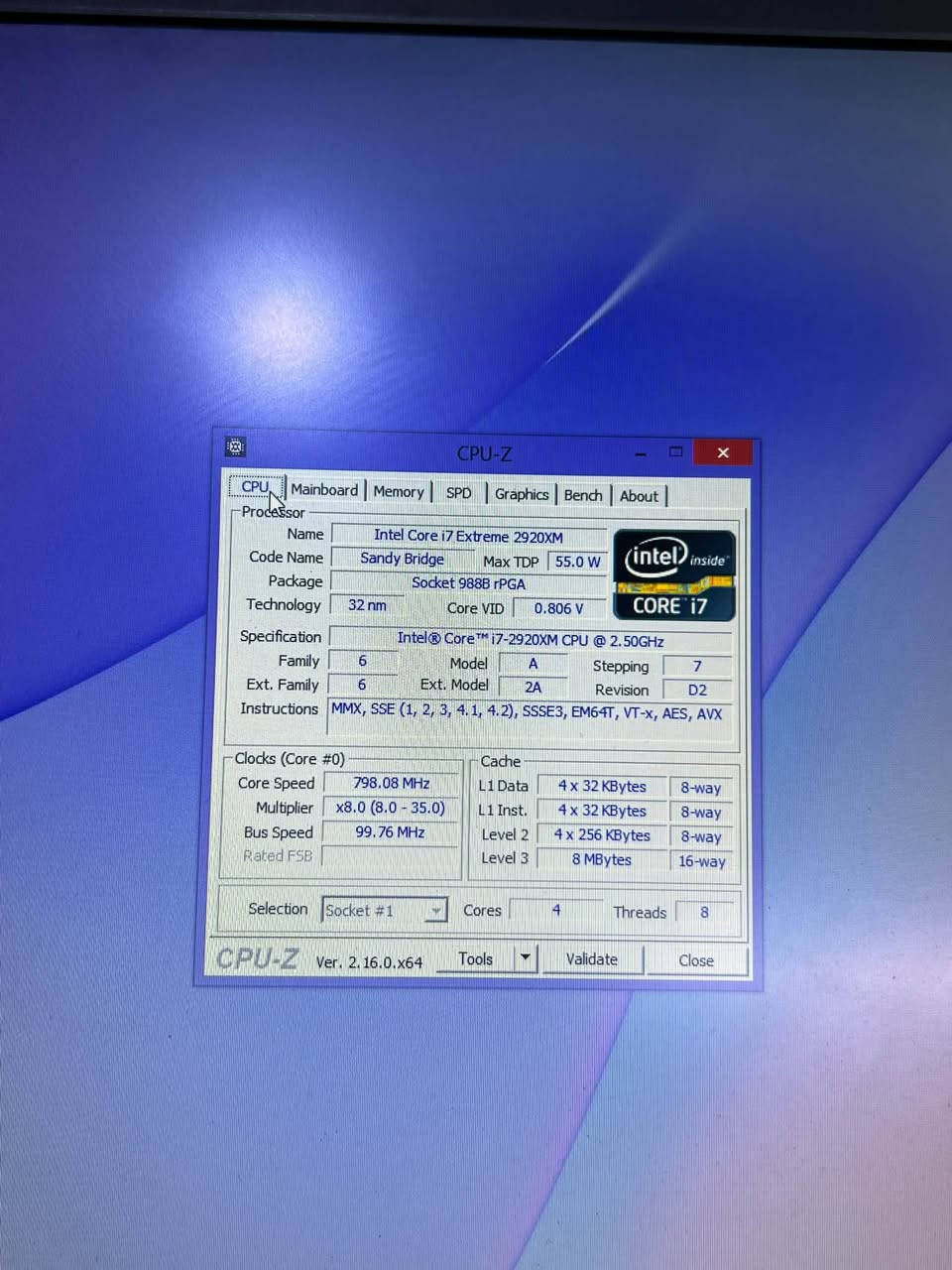The height and width of the screenshot is (1270, 952).
Task: Open the Tools dropdown arrow
Action: click(526, 958)
